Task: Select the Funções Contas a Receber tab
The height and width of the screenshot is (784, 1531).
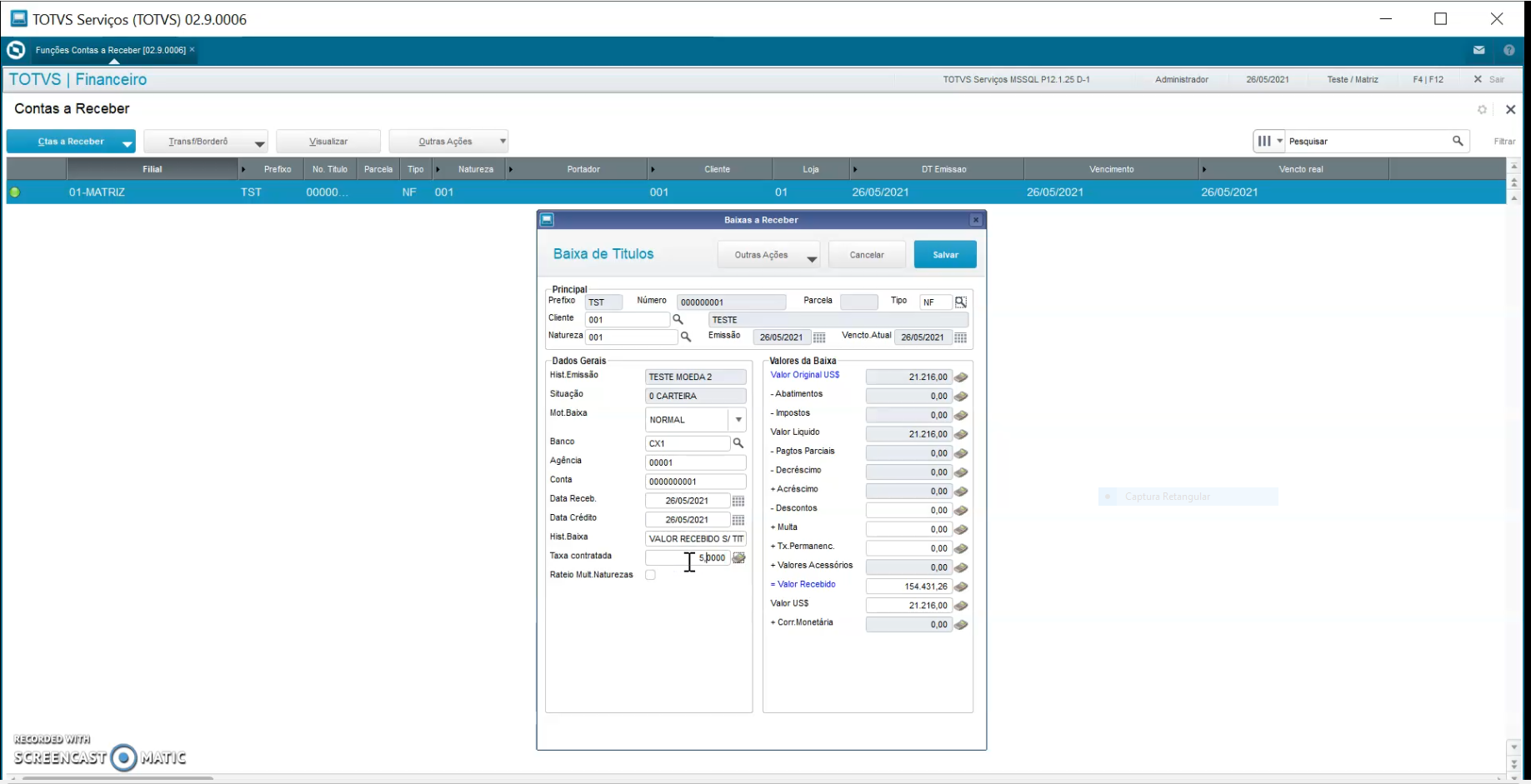Action: (x=110, y=50)
